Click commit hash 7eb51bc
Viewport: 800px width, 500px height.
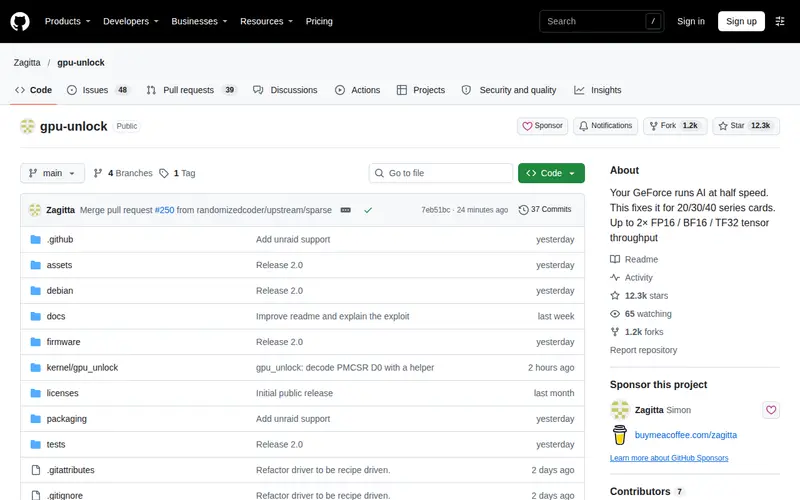(x=435, y=210)
